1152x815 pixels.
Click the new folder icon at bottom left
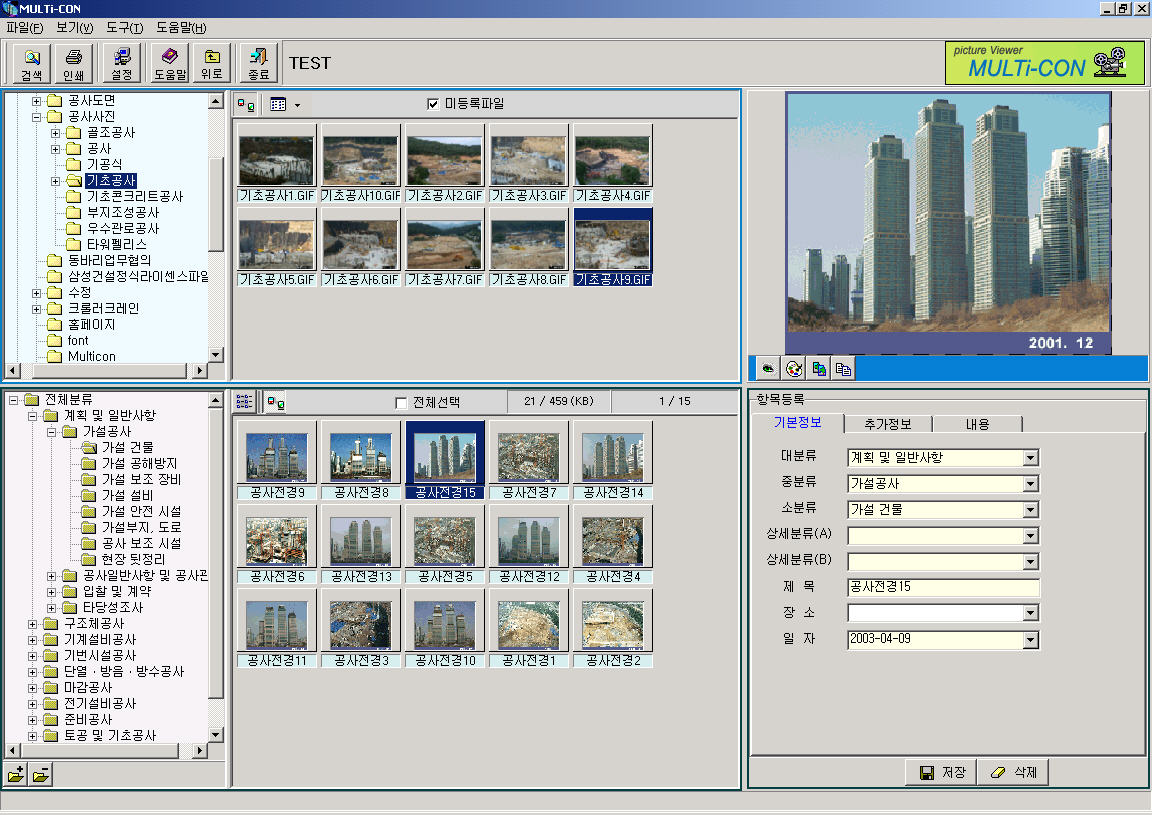[16, 775]
